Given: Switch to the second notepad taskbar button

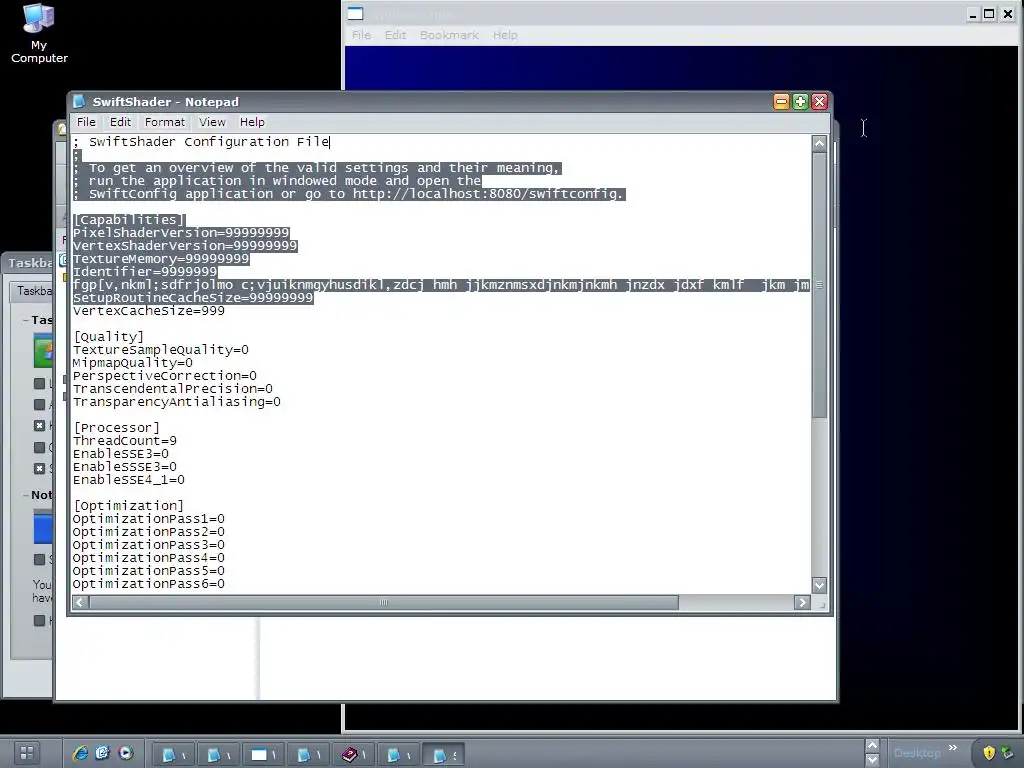Looking at the screenshot, I should [218, 755].
